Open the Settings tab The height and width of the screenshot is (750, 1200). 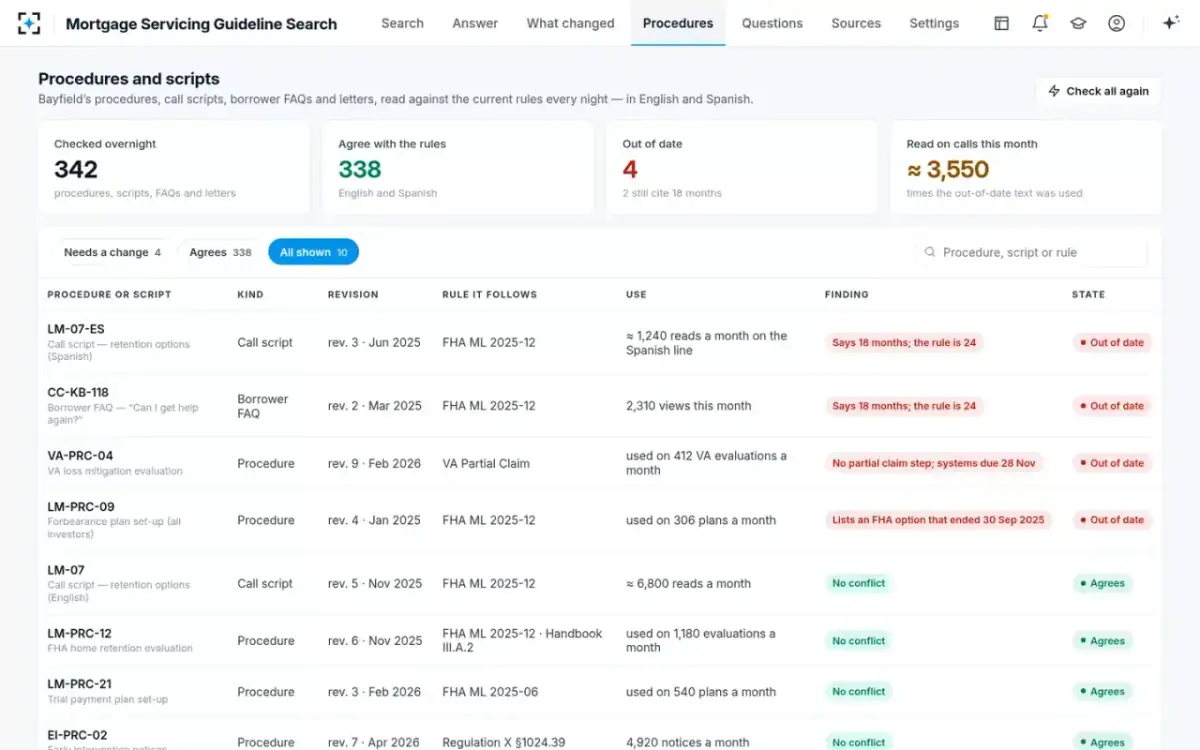pos(934,23)
